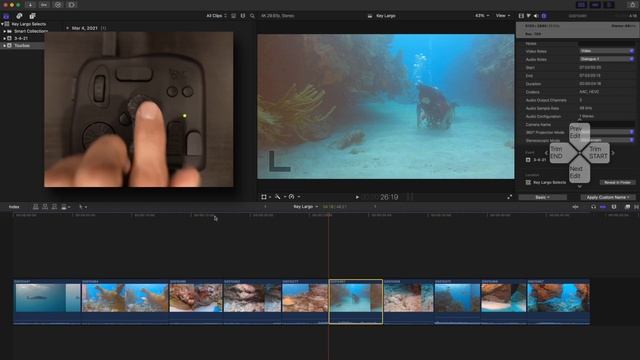The height and width of the screenshot is (360, 640).
Task: Enter fullscreen viewer with arrows icon
Action: pyautogui.click(x=509, y=197)
